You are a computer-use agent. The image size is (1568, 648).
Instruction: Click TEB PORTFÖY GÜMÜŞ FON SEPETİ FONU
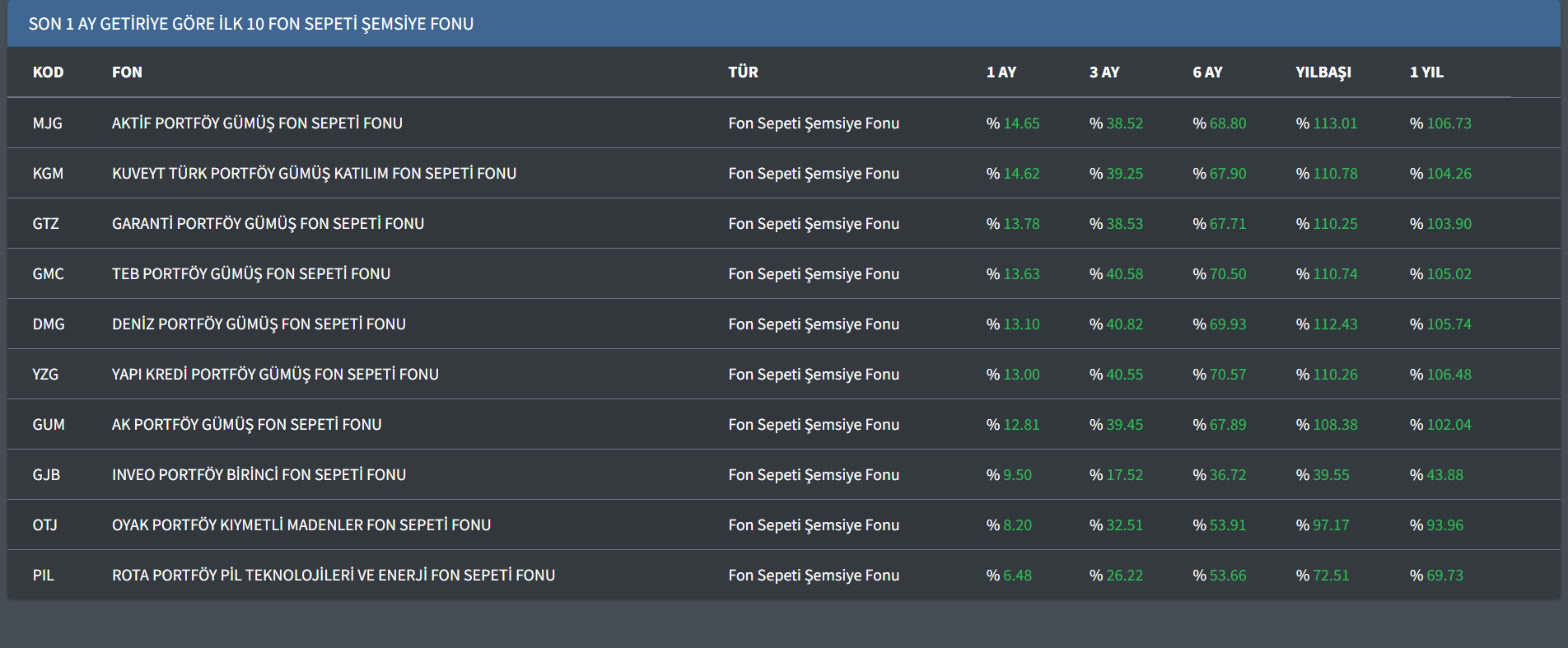[x=251, y=274]
